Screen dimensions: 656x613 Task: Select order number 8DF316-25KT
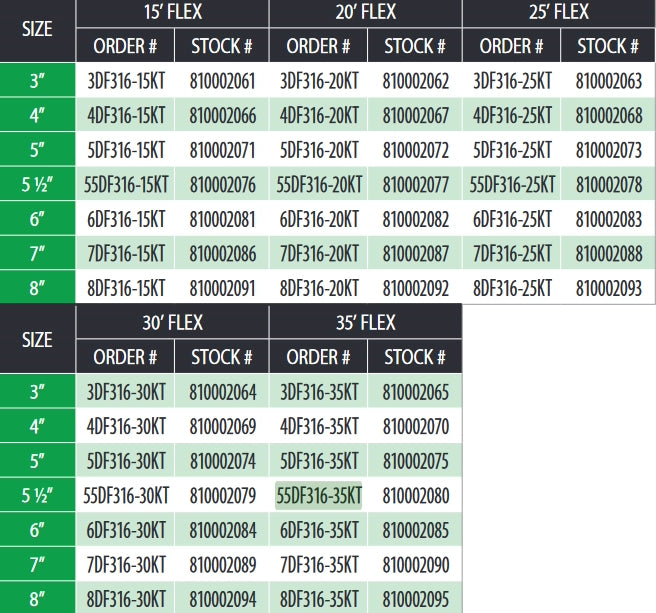(x=512, y=288)
